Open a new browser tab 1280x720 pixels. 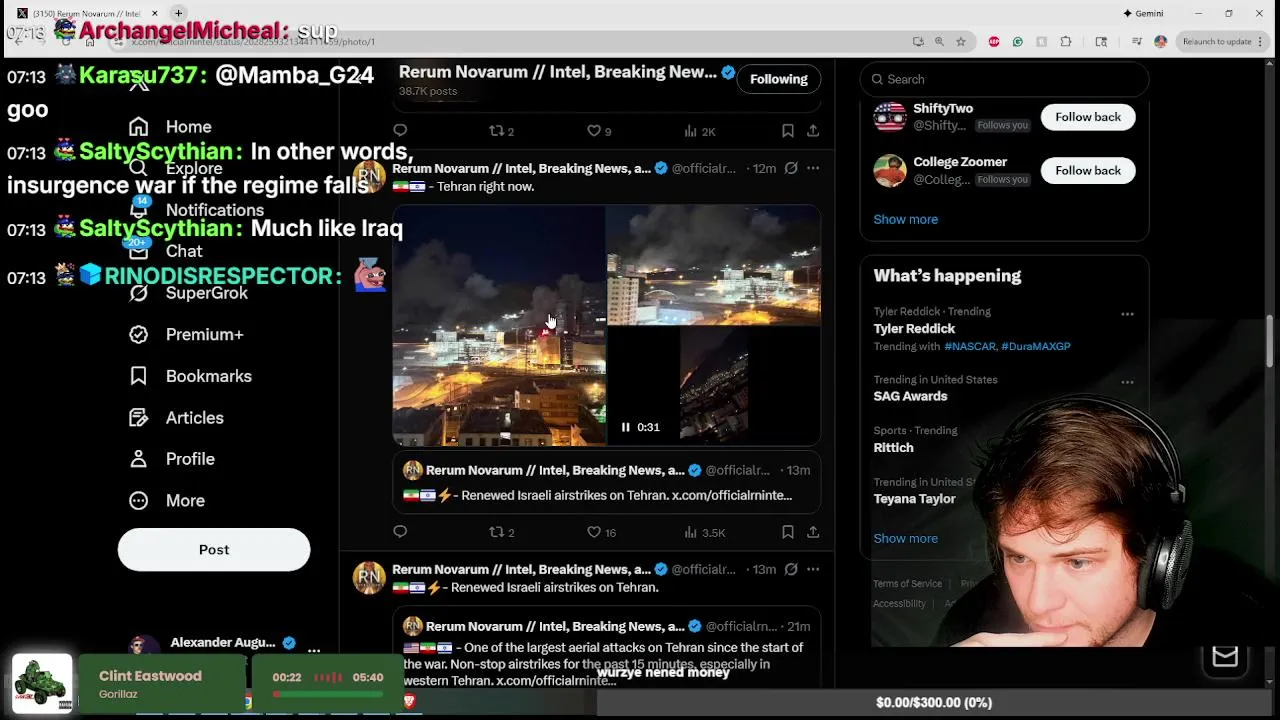click(x=178, y=13)
